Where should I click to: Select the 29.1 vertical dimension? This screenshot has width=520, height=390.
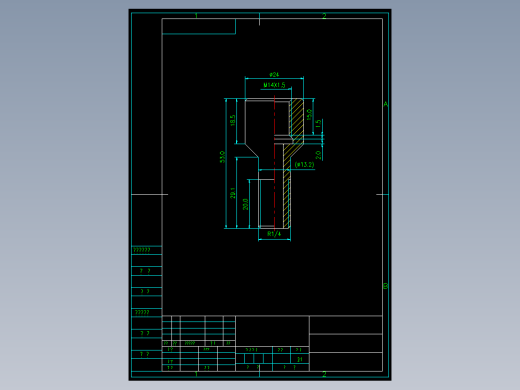(x=233, y=193)
